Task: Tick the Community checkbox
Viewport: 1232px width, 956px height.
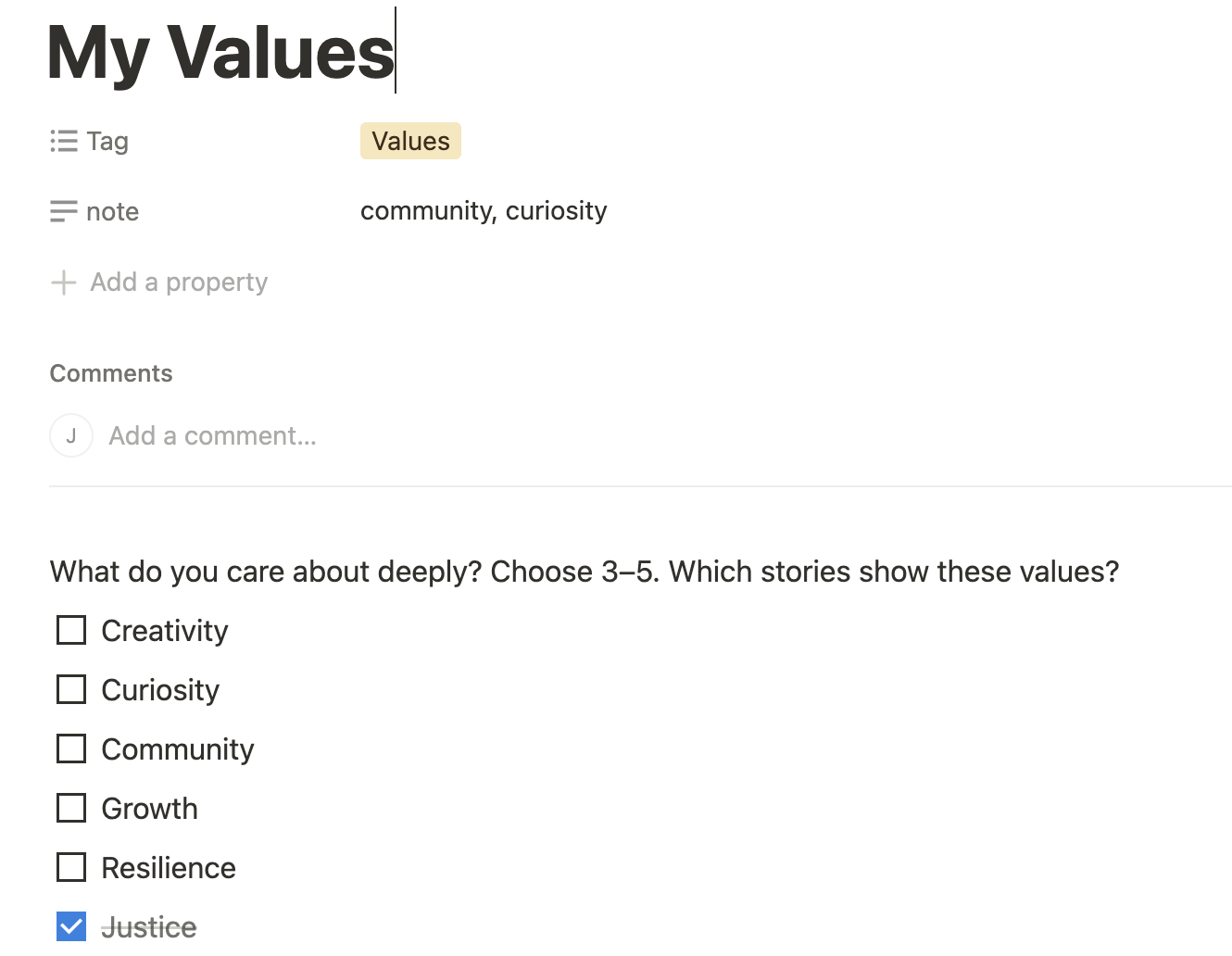Action: tap(71, 749)
